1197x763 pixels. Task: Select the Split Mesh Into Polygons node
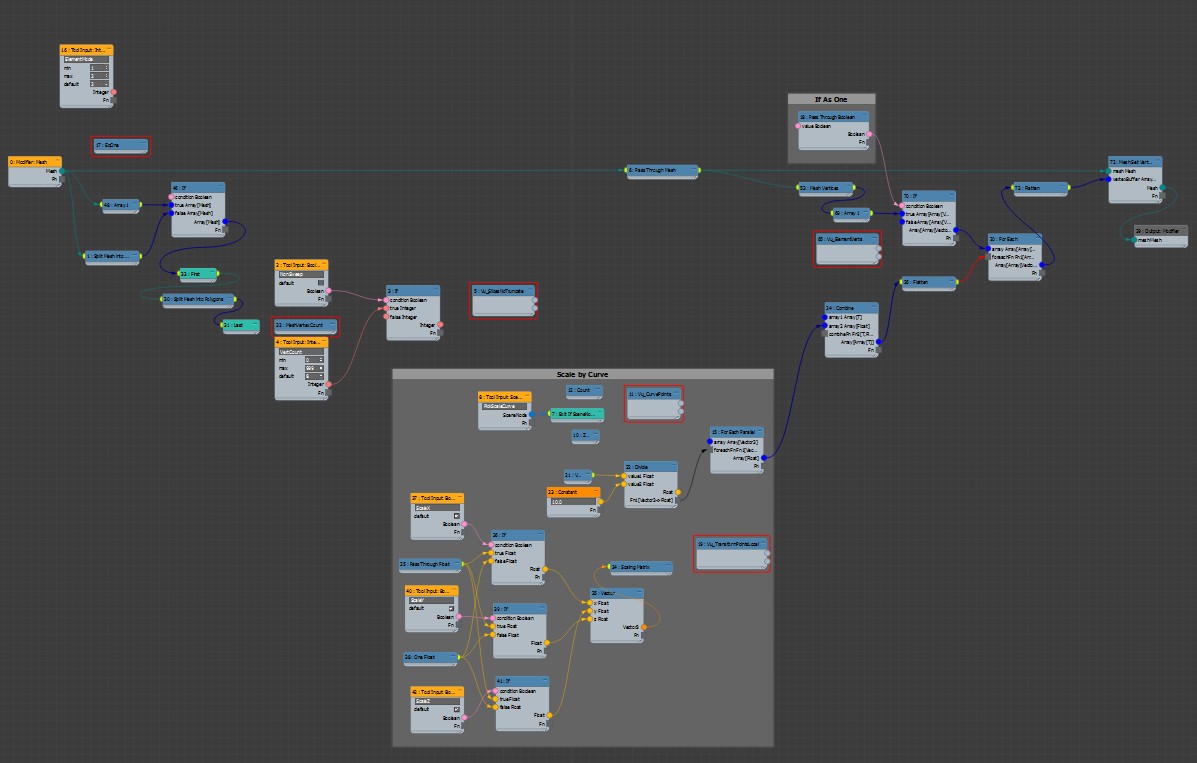click(x=200, y=299)
